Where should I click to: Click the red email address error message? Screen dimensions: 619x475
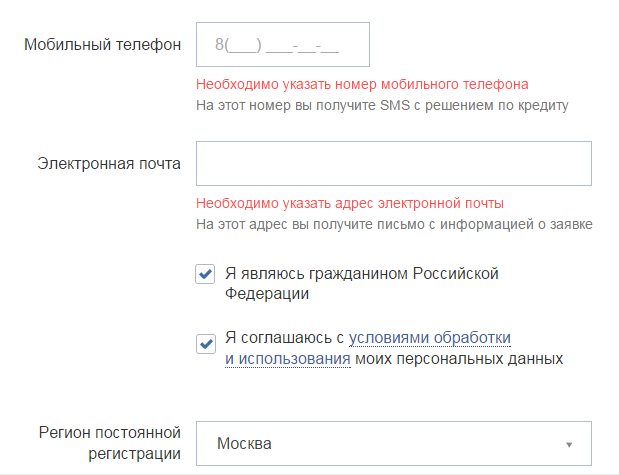[x=350, y=203]
